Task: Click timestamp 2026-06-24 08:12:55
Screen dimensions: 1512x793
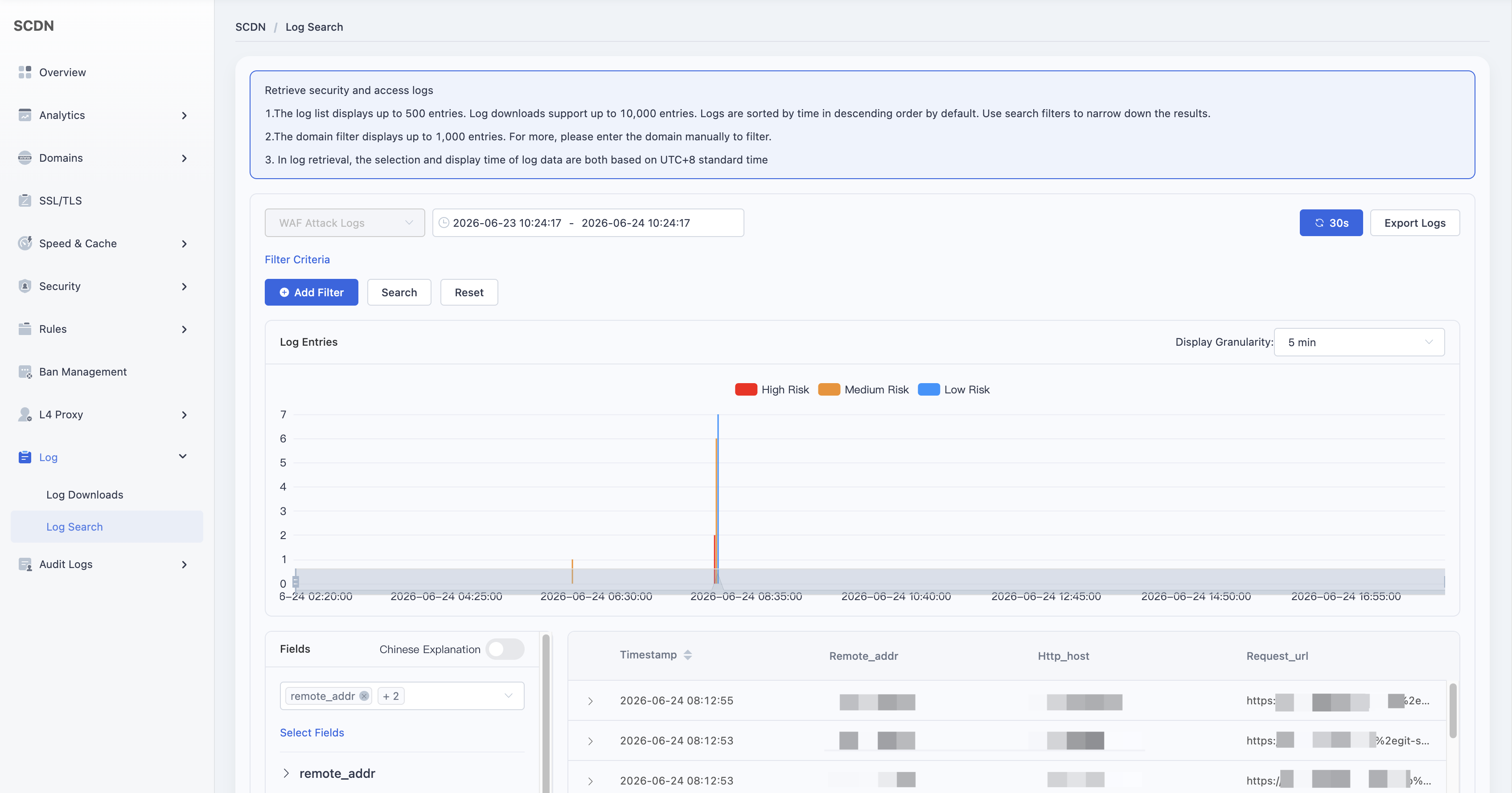Action: pyautogui.click(x=676, y=700)
